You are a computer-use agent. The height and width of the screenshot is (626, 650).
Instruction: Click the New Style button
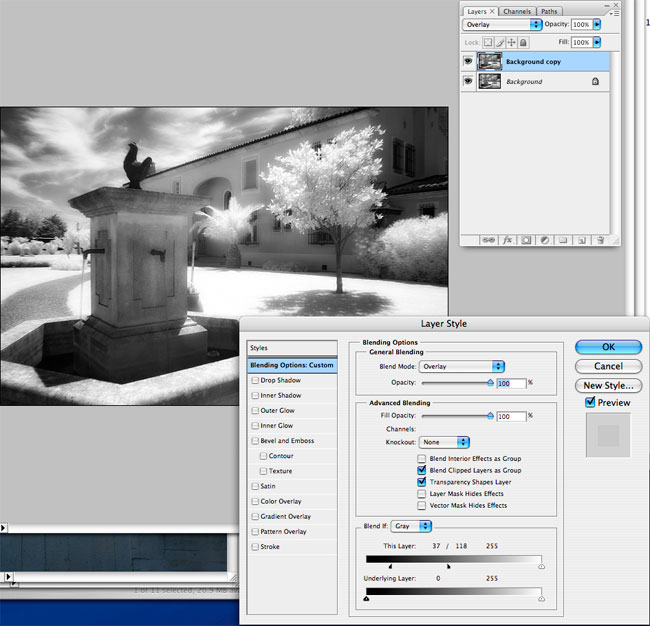click(x=608, y=385)
